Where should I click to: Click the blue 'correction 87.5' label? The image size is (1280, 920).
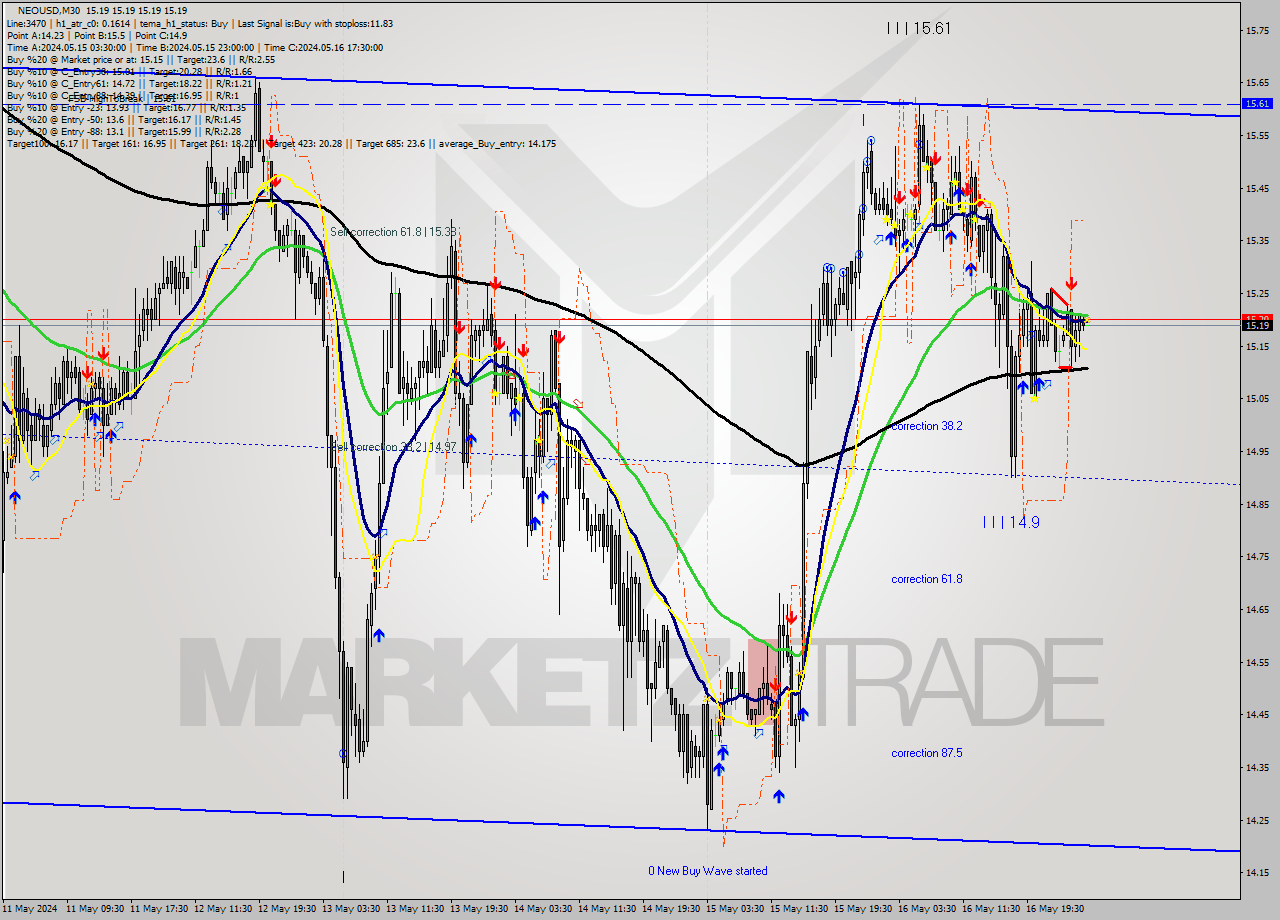927,752
